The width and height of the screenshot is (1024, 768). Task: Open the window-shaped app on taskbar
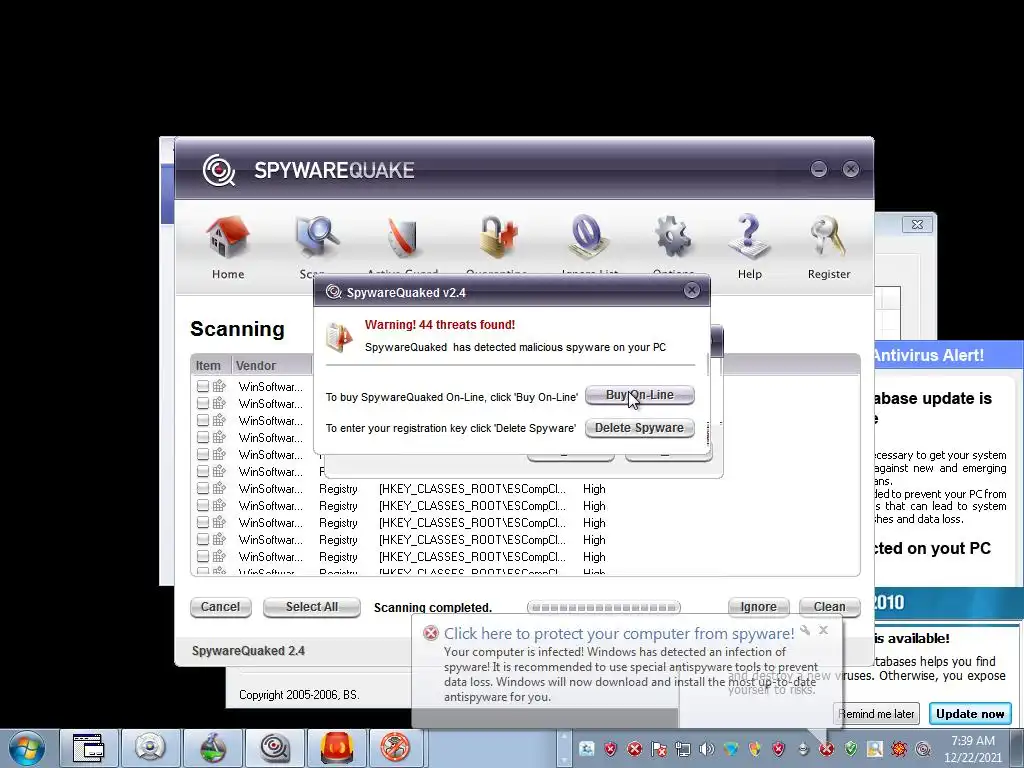coord(88,748)
